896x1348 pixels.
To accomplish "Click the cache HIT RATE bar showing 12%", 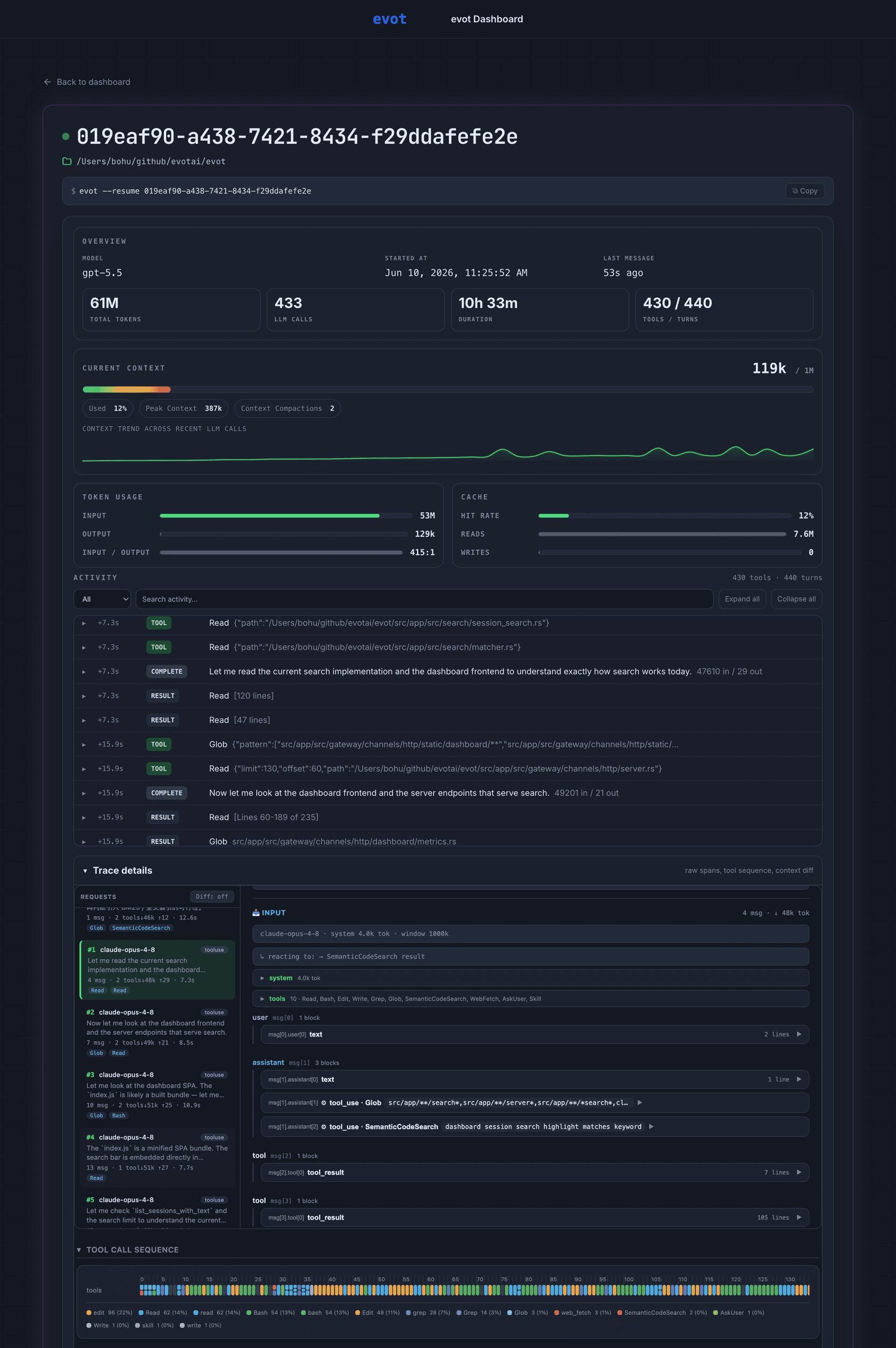I will (665, 515).
